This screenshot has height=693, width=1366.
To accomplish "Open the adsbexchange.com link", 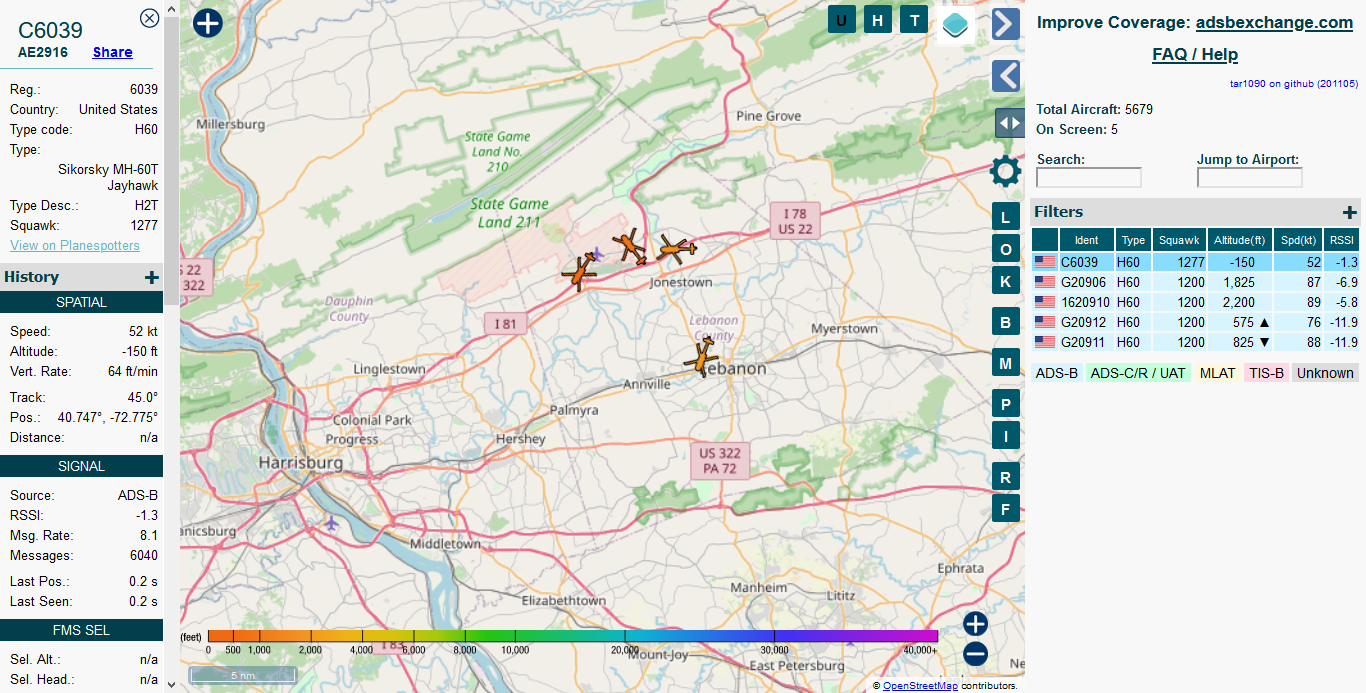I will point(1274,22).
